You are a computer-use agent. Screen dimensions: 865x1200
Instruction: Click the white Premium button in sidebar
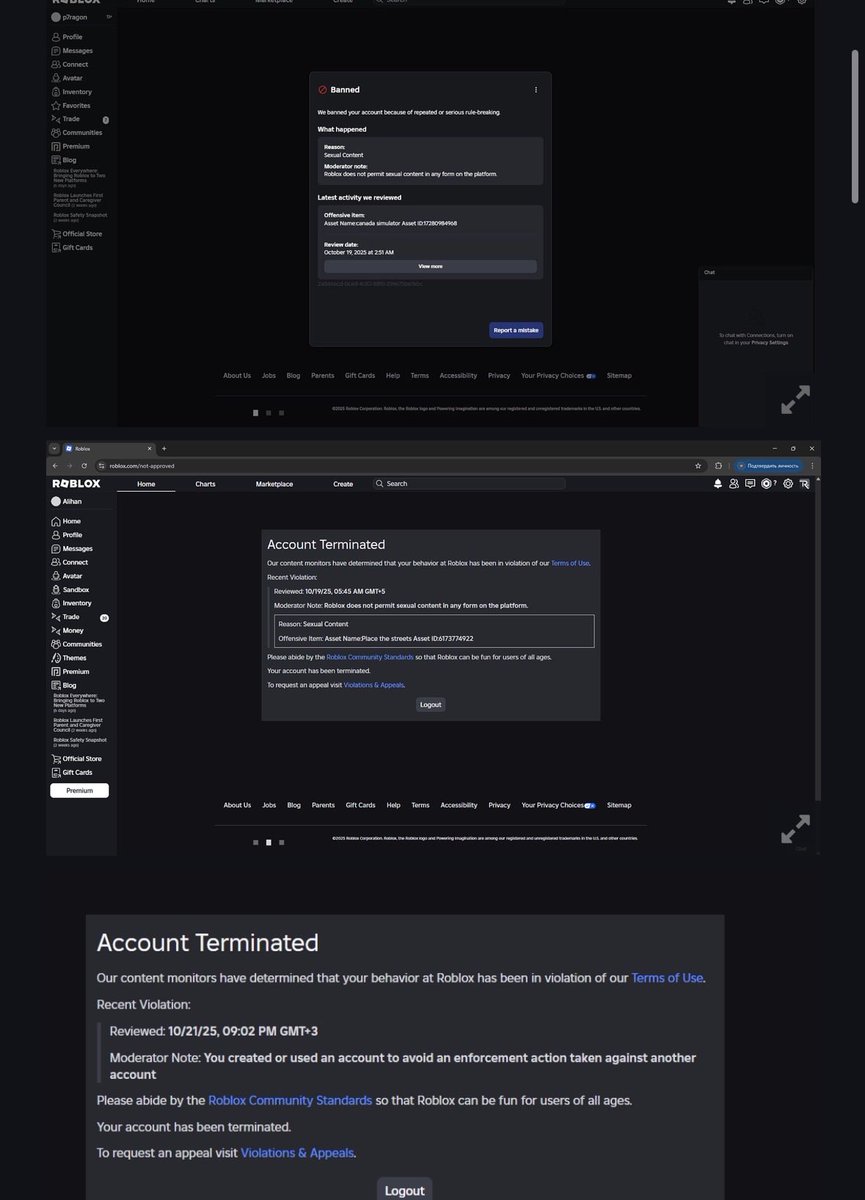pyautogui.click(x=79, y=790)
